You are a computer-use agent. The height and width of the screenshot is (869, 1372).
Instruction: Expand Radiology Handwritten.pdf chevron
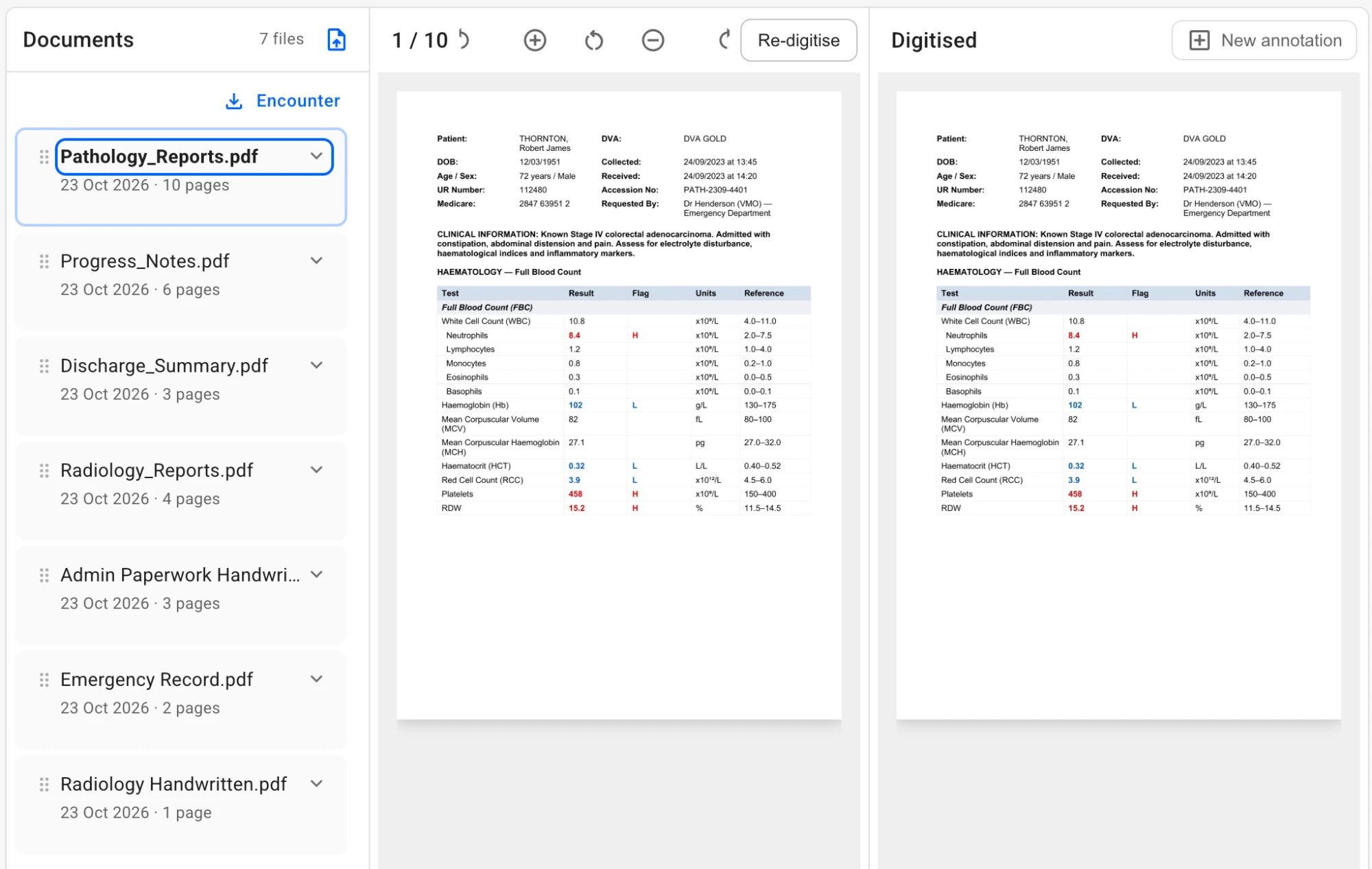(x=316, y=783)
